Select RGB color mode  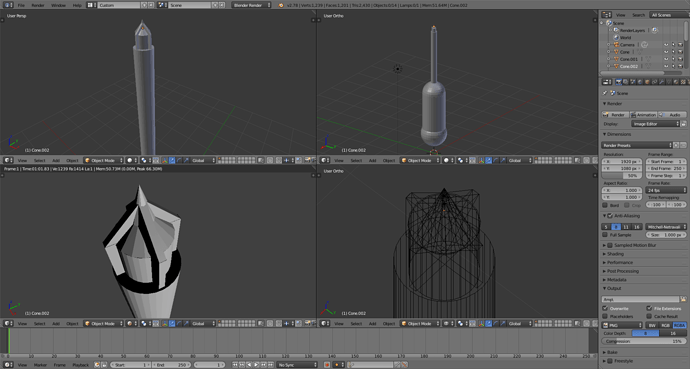[665, 325]
